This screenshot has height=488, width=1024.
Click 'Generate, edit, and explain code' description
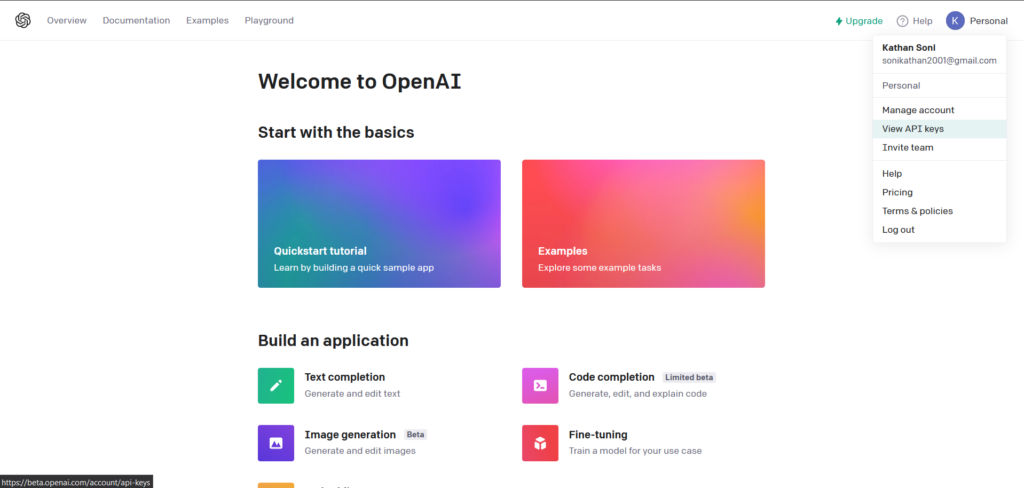[637, 394]
